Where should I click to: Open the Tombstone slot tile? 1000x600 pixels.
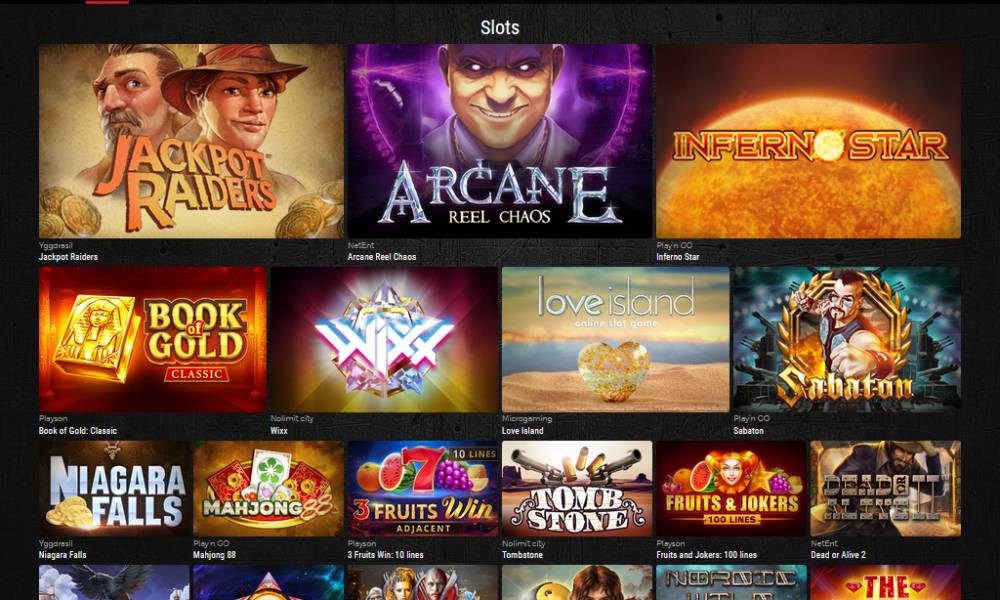pyautogui.click(x=577, y=488)
